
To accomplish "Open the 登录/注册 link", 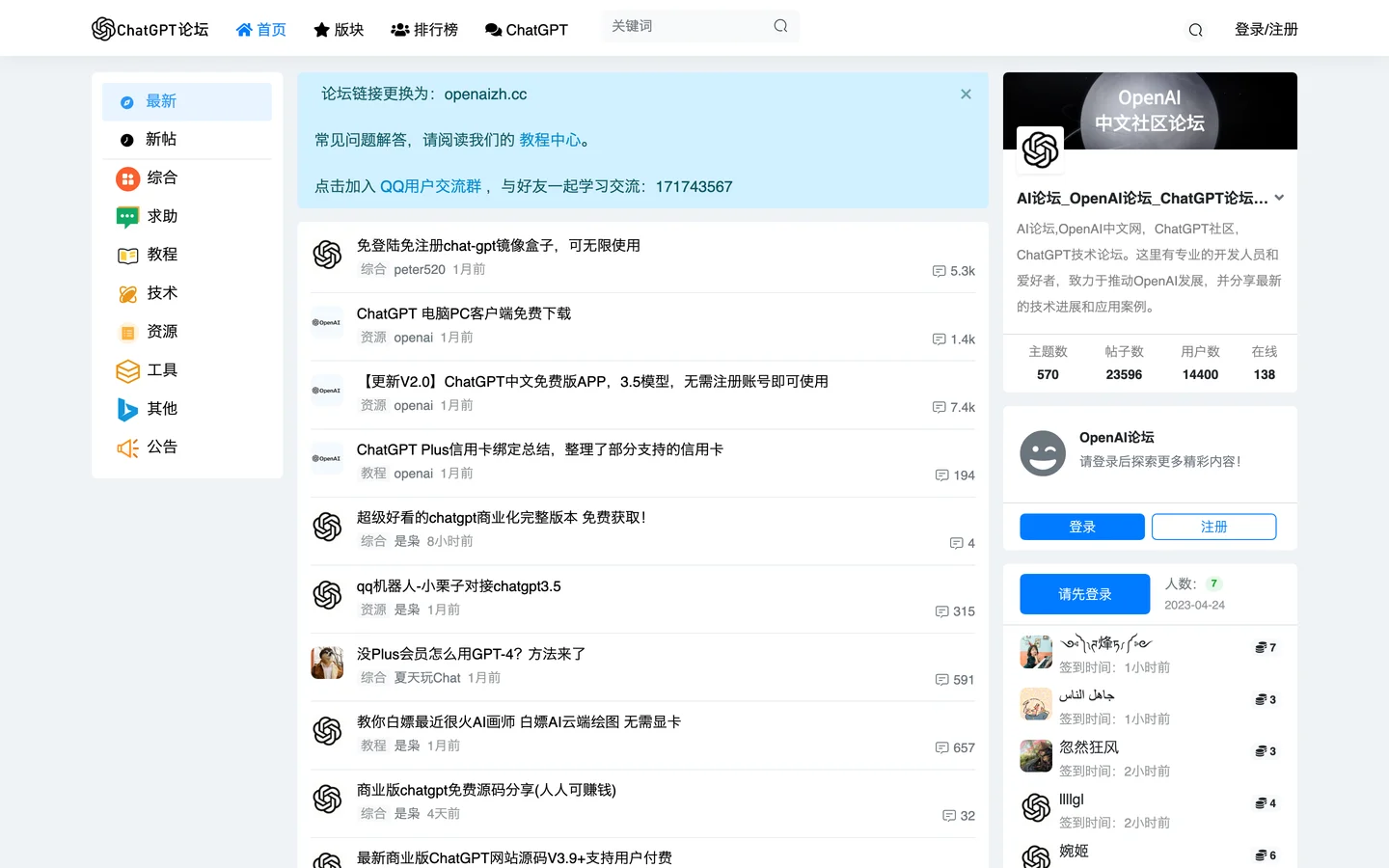I will 1266,30.
